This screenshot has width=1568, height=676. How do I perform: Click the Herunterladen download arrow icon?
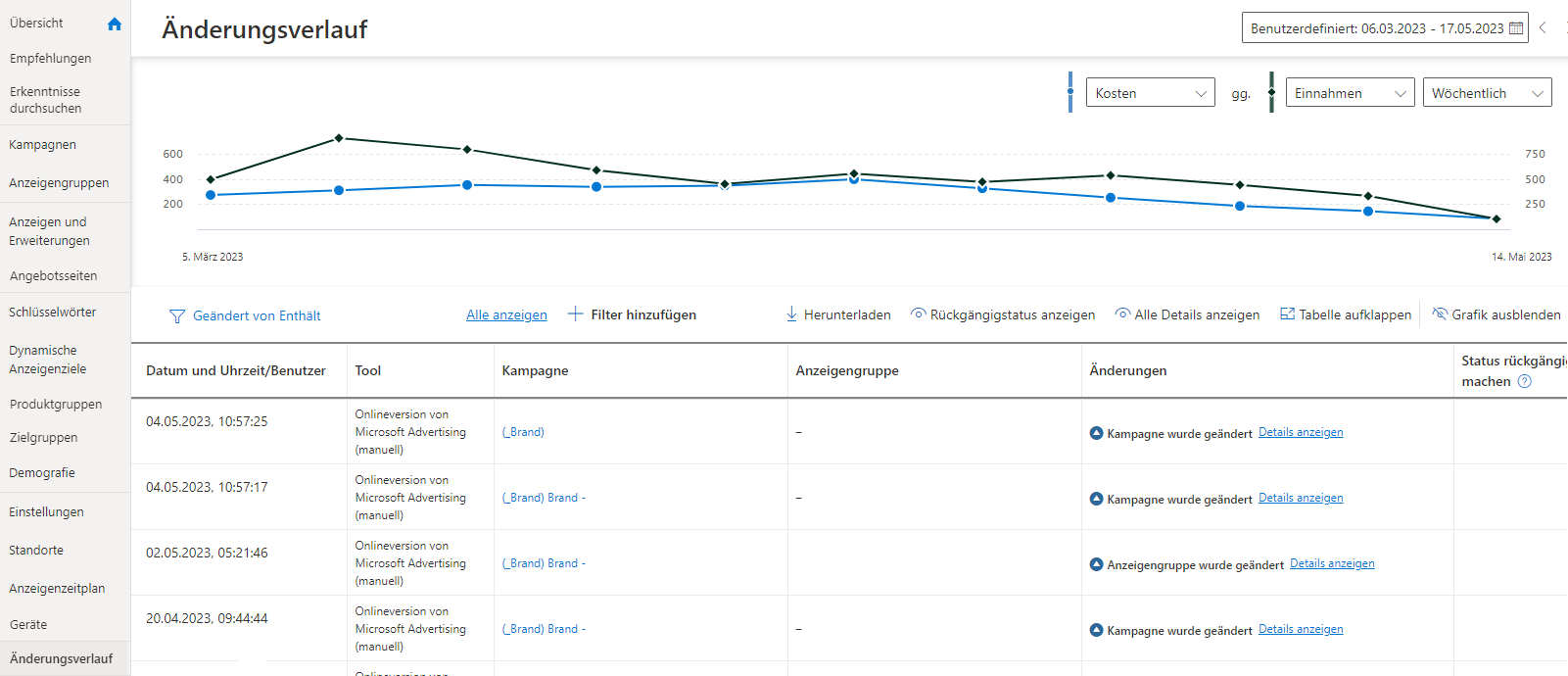tap(791, 314)
